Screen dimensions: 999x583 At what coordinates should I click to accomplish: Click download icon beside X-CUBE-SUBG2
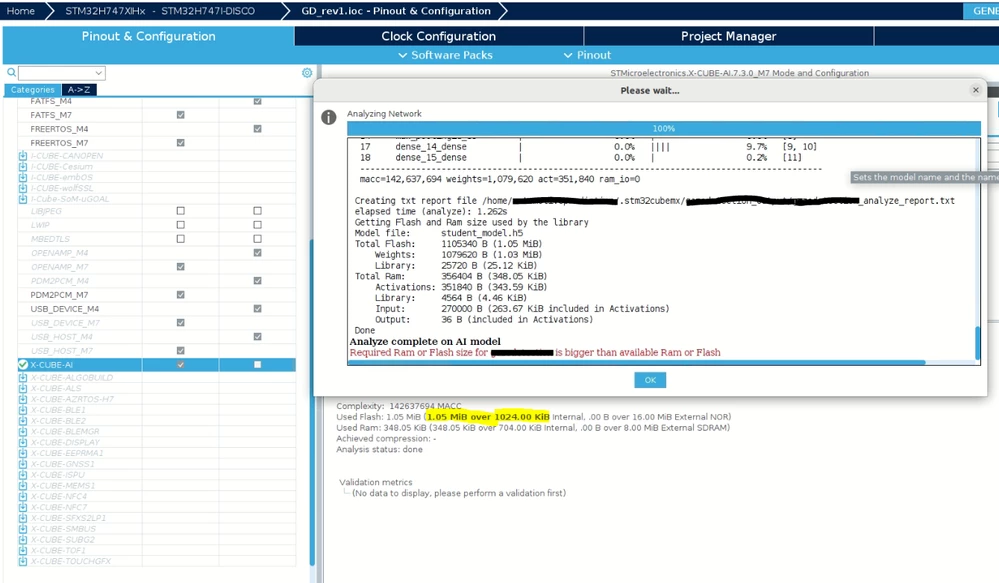[23, 540]
